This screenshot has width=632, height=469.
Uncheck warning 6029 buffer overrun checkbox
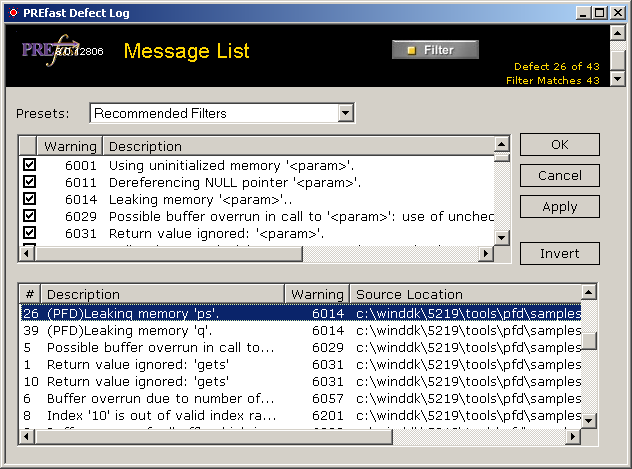coord(29,216)
